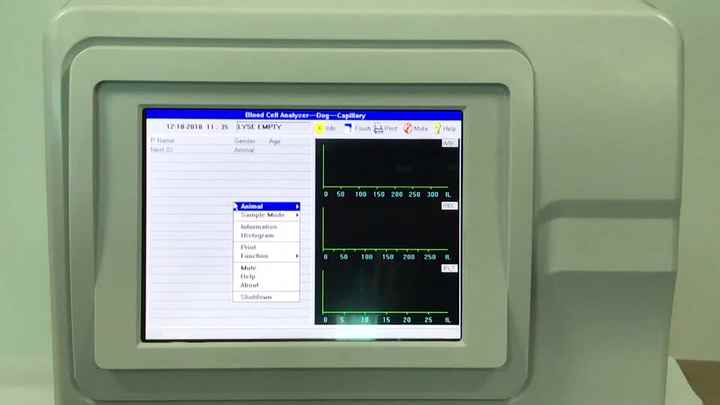This screenshot has width=720, height=405.
Task: Click the yellow Idle status icon
Action: [x=320, y=129]
